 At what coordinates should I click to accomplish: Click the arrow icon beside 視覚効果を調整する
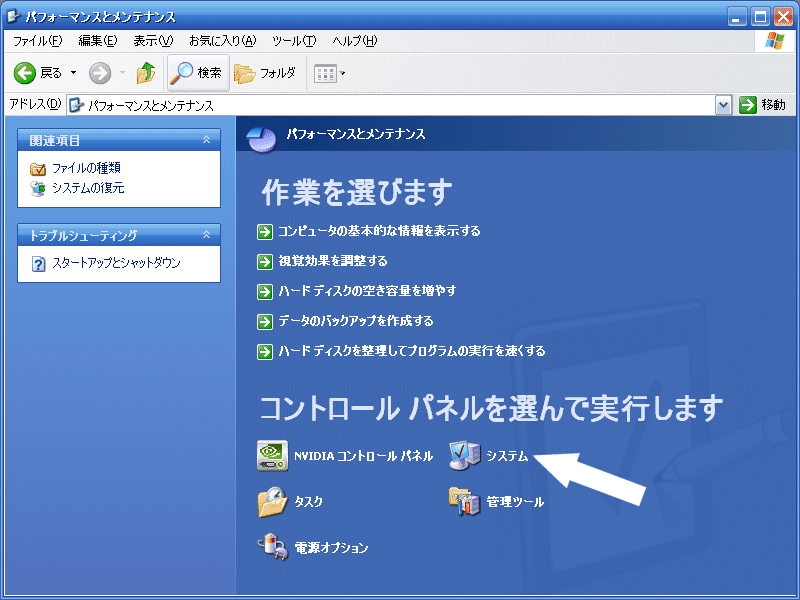265,262
